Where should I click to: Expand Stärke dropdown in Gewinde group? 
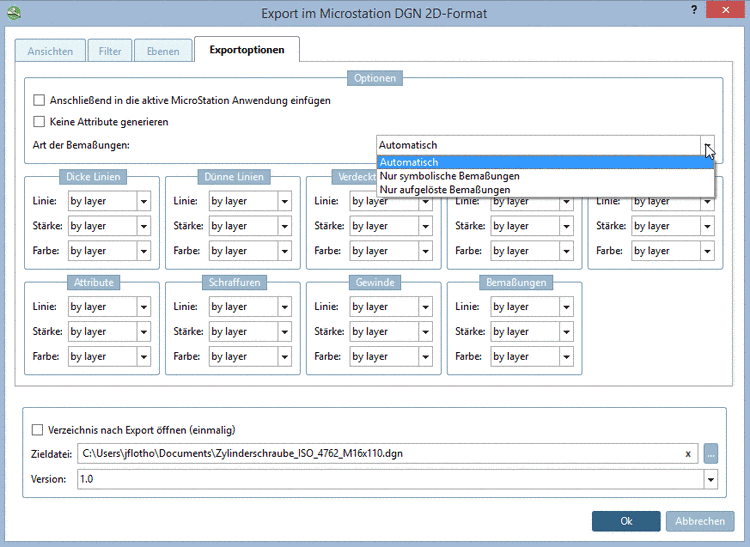[391, 332]
